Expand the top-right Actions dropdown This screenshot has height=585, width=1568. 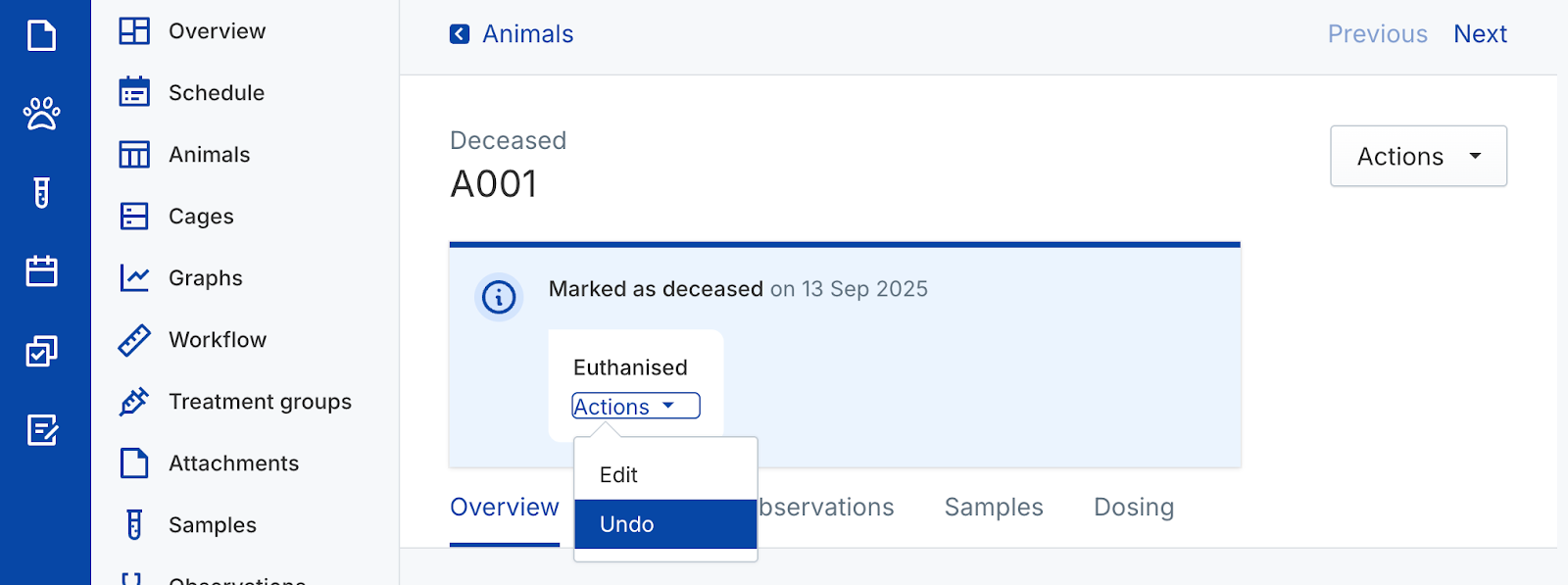1417,157
